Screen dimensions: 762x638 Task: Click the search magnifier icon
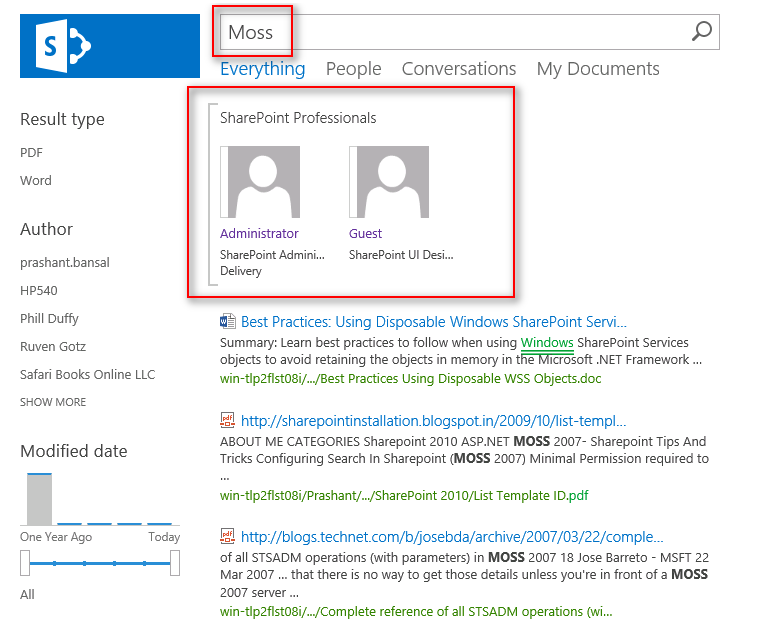(702, 32)
